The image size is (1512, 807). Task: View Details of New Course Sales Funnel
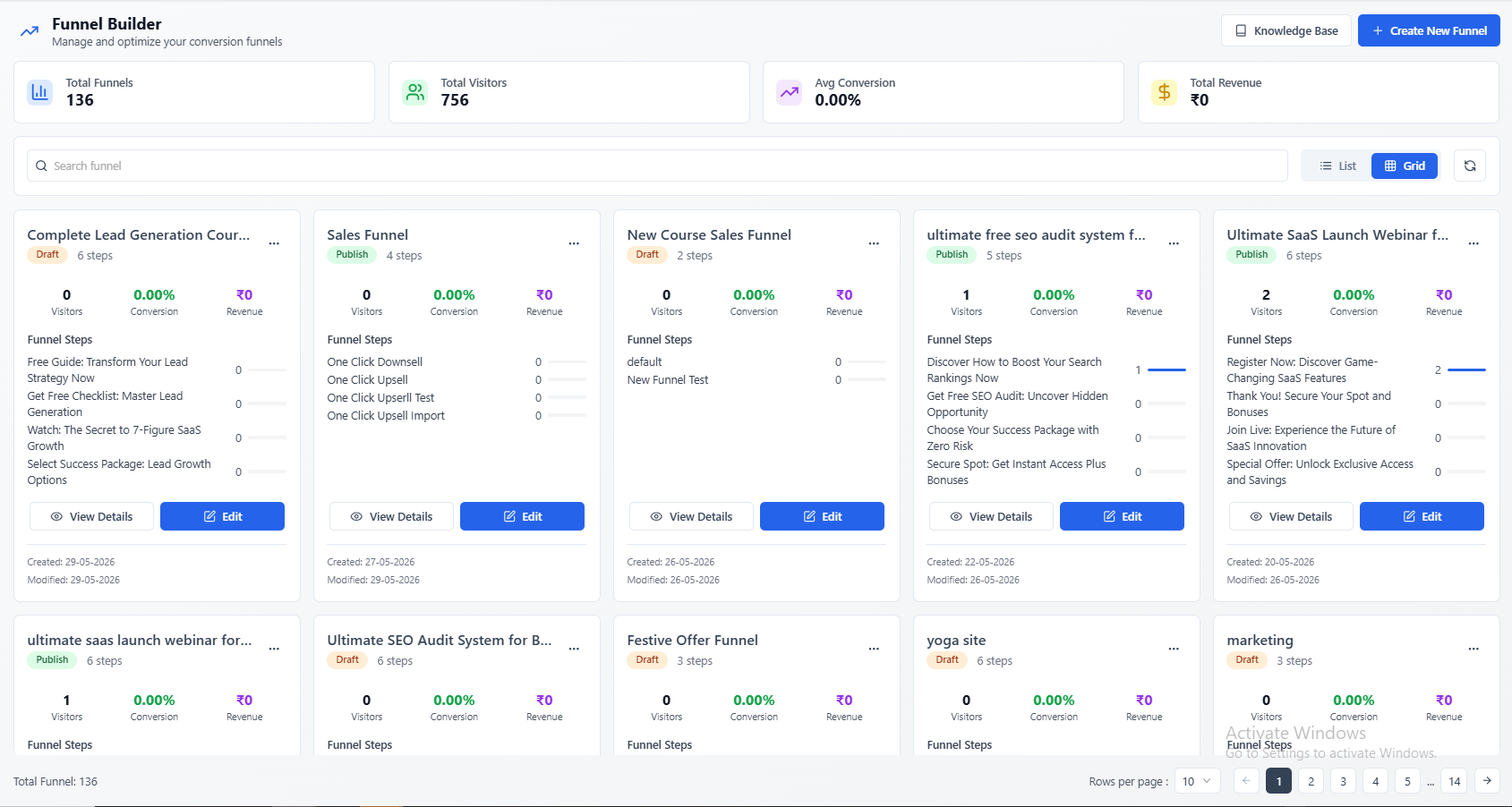pos(692,516)
